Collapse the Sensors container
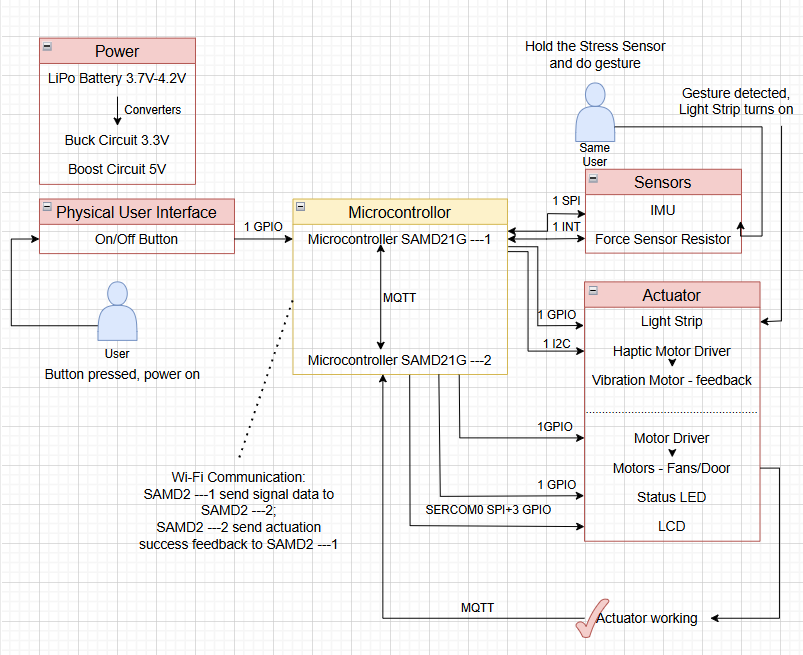 pos(593,179)
